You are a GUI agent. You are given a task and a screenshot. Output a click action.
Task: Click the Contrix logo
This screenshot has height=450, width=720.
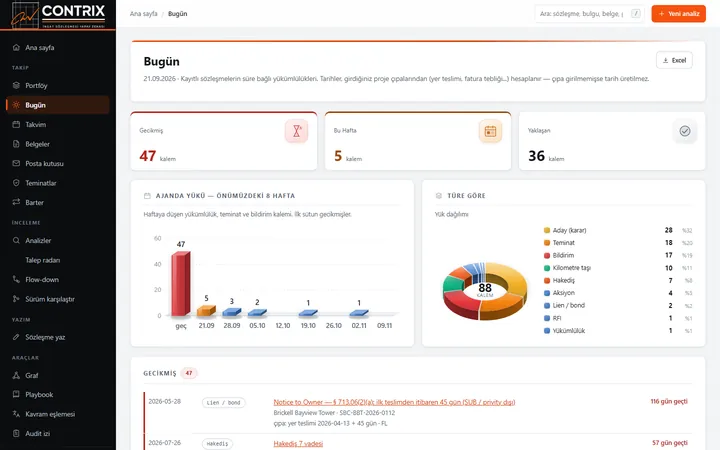click(58, 15)
